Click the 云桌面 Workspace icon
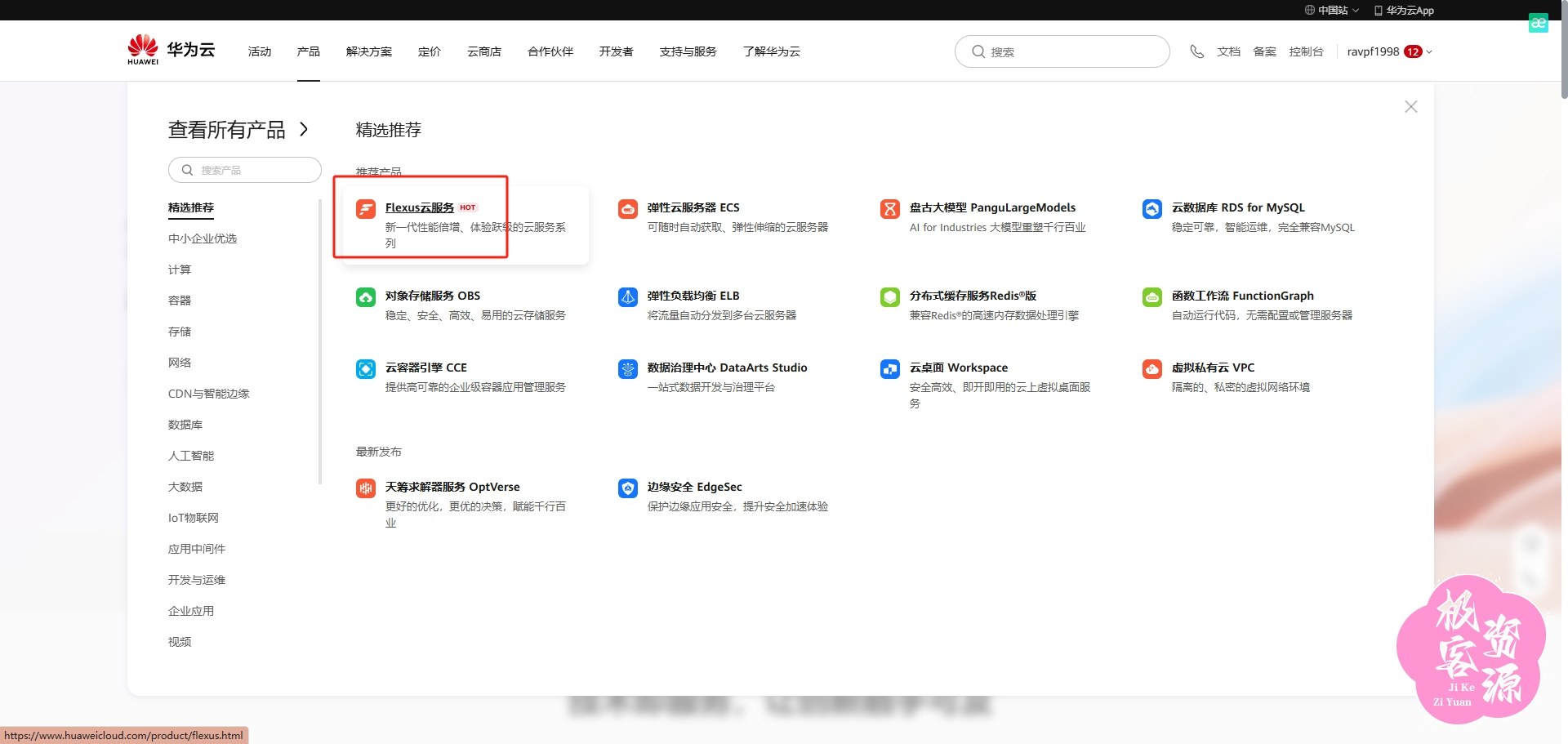 pos(890,369)
